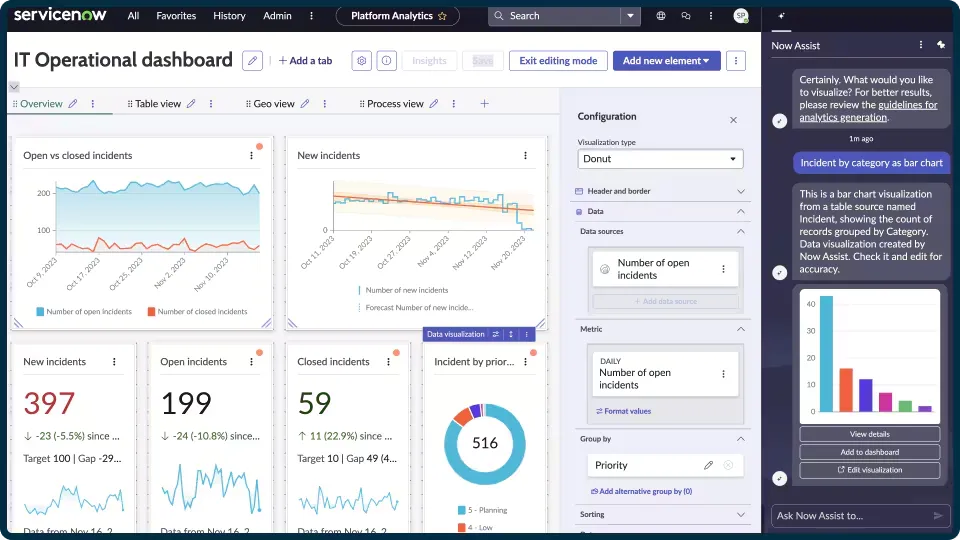The width and height of the screenshot is (960, 540).
Task: Open the globe icon in top header
Action: point(661,16)
